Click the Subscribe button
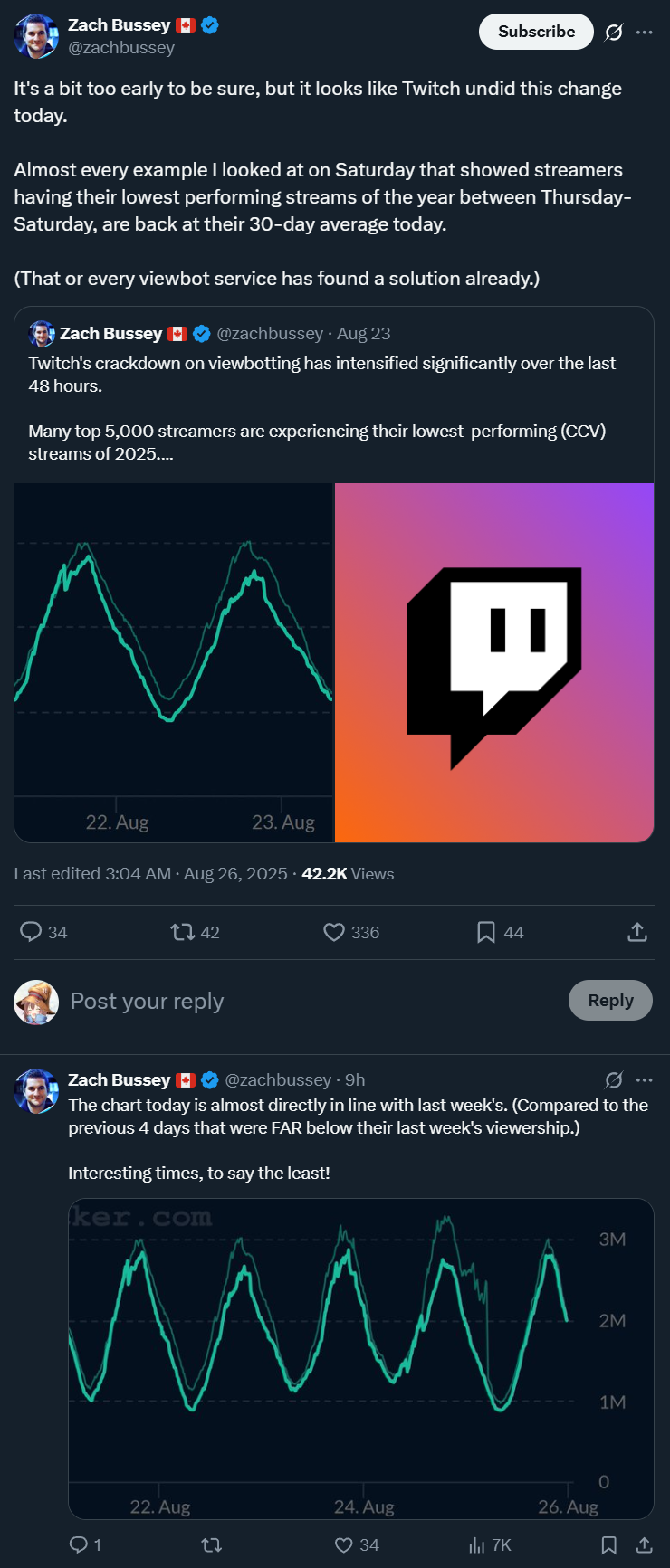The width and height of the screenshot is (670, 1568). tap(536, 32)
